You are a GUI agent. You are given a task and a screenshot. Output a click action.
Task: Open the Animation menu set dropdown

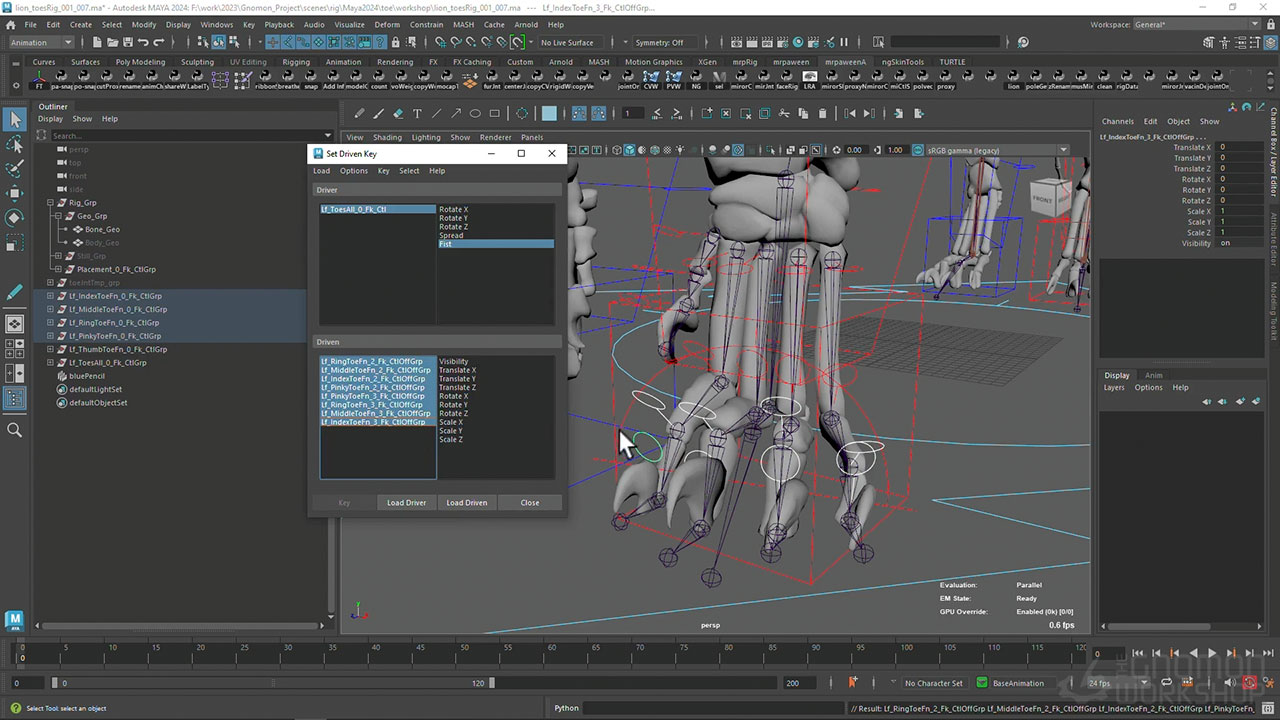point(40,42)
